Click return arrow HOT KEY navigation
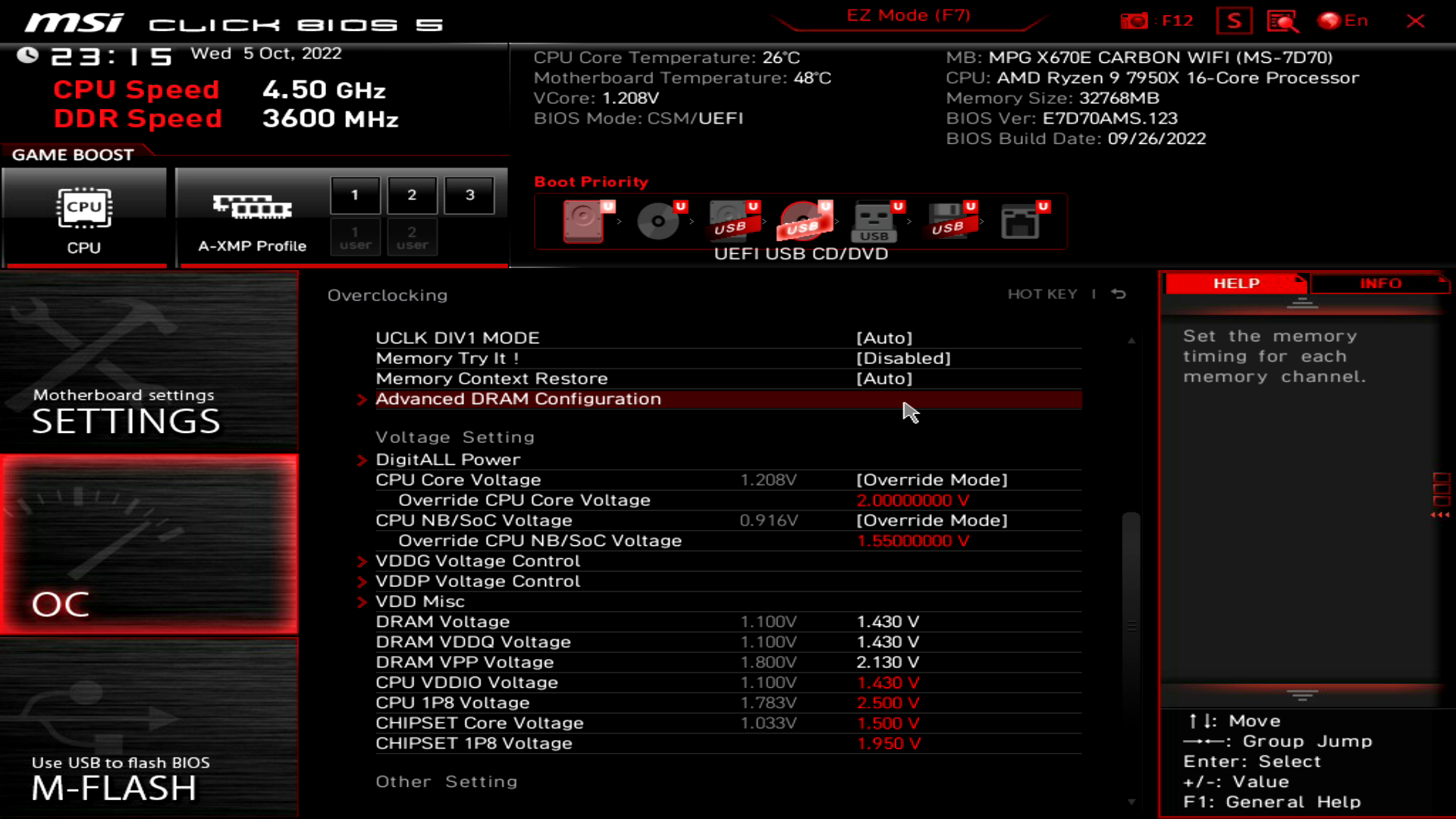Screen dimensions: 1456x819 tap(1121, 293)
